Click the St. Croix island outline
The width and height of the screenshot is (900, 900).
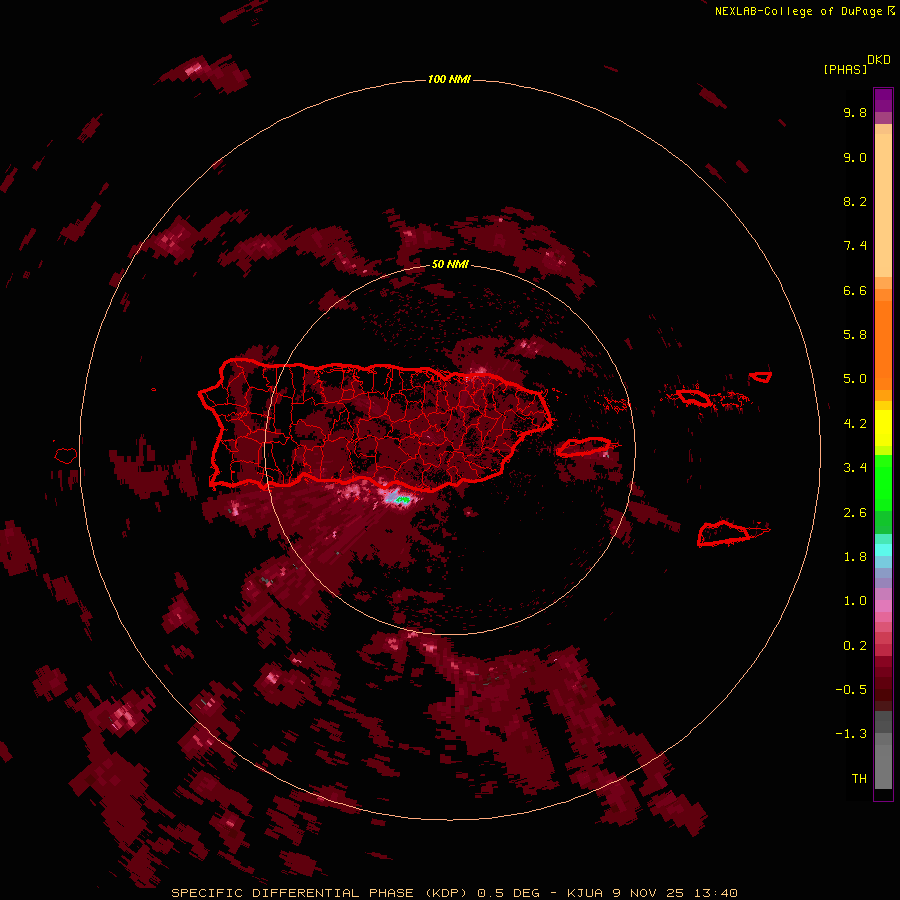[x=724, y=533]
